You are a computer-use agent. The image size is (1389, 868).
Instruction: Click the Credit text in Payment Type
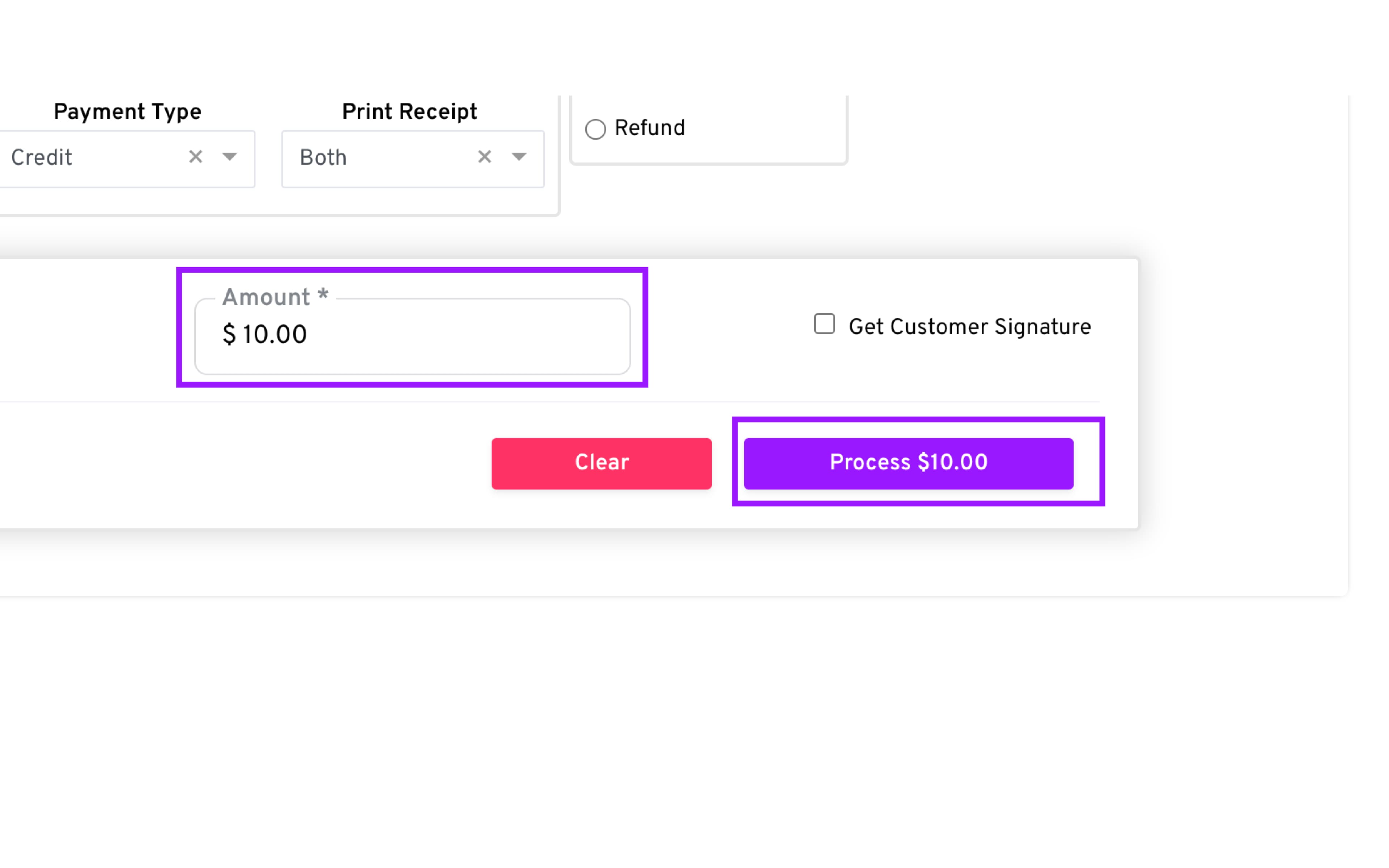(41, 158)
